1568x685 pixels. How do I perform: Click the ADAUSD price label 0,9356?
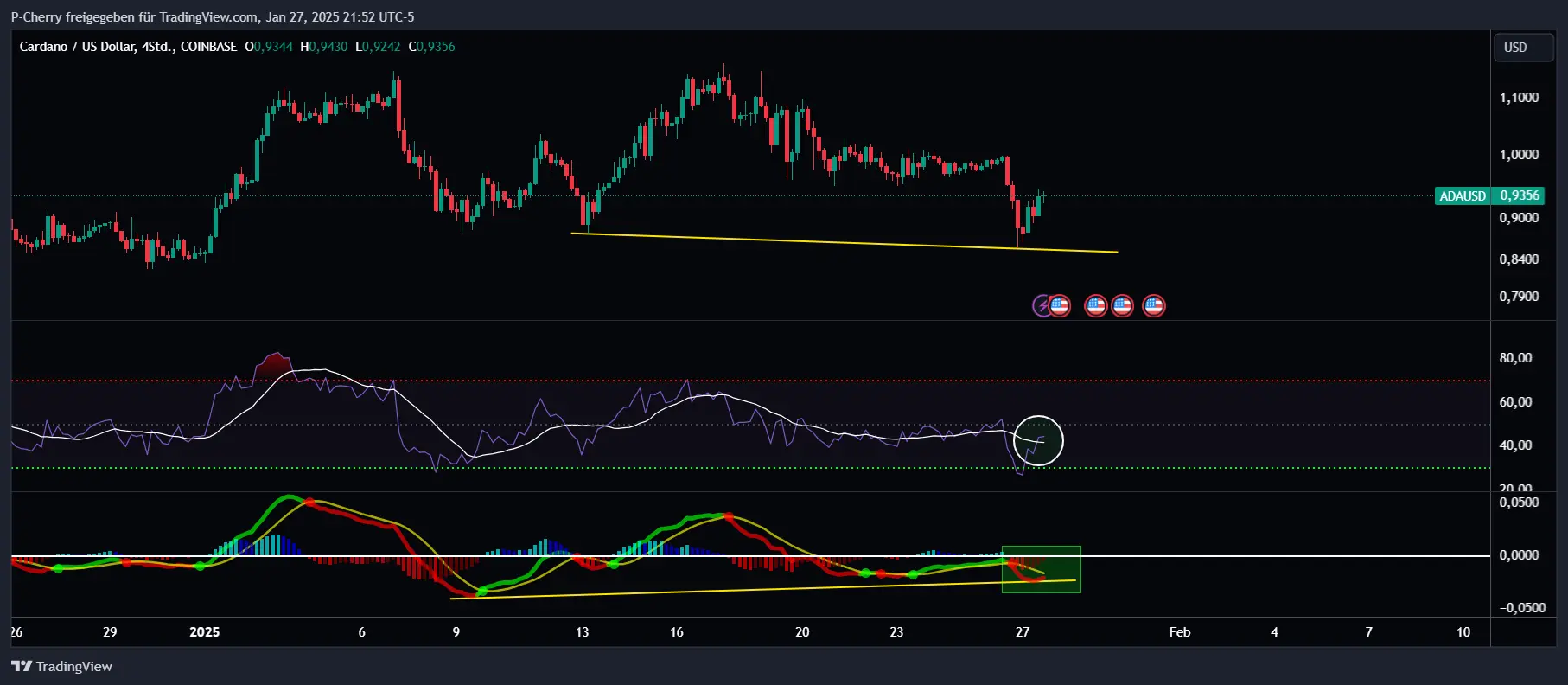pos(1489,195)
